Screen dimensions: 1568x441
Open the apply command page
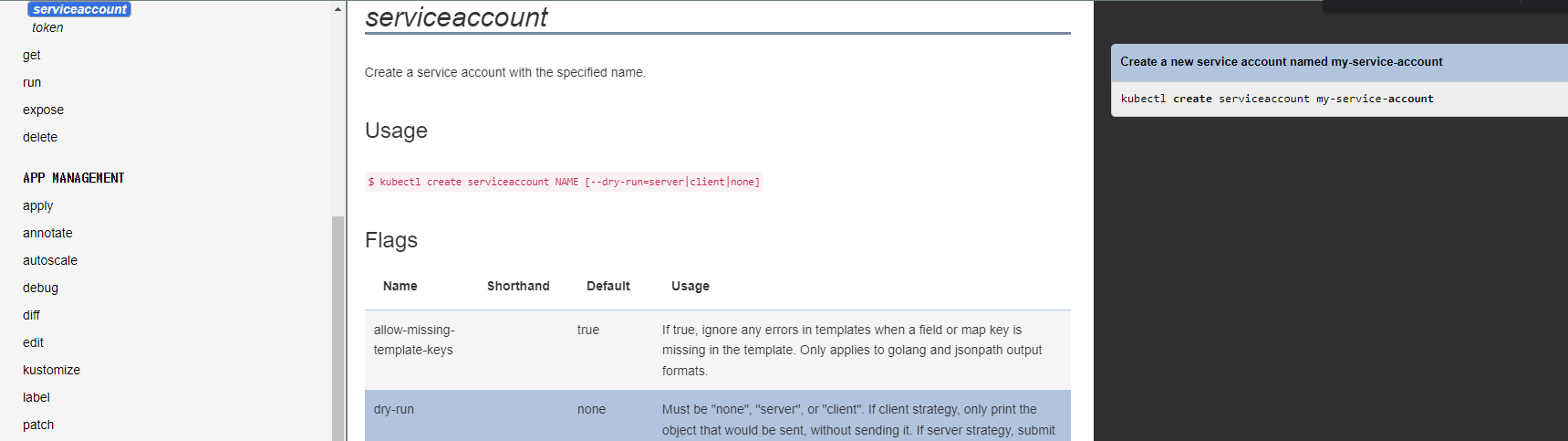coord(38,205)
